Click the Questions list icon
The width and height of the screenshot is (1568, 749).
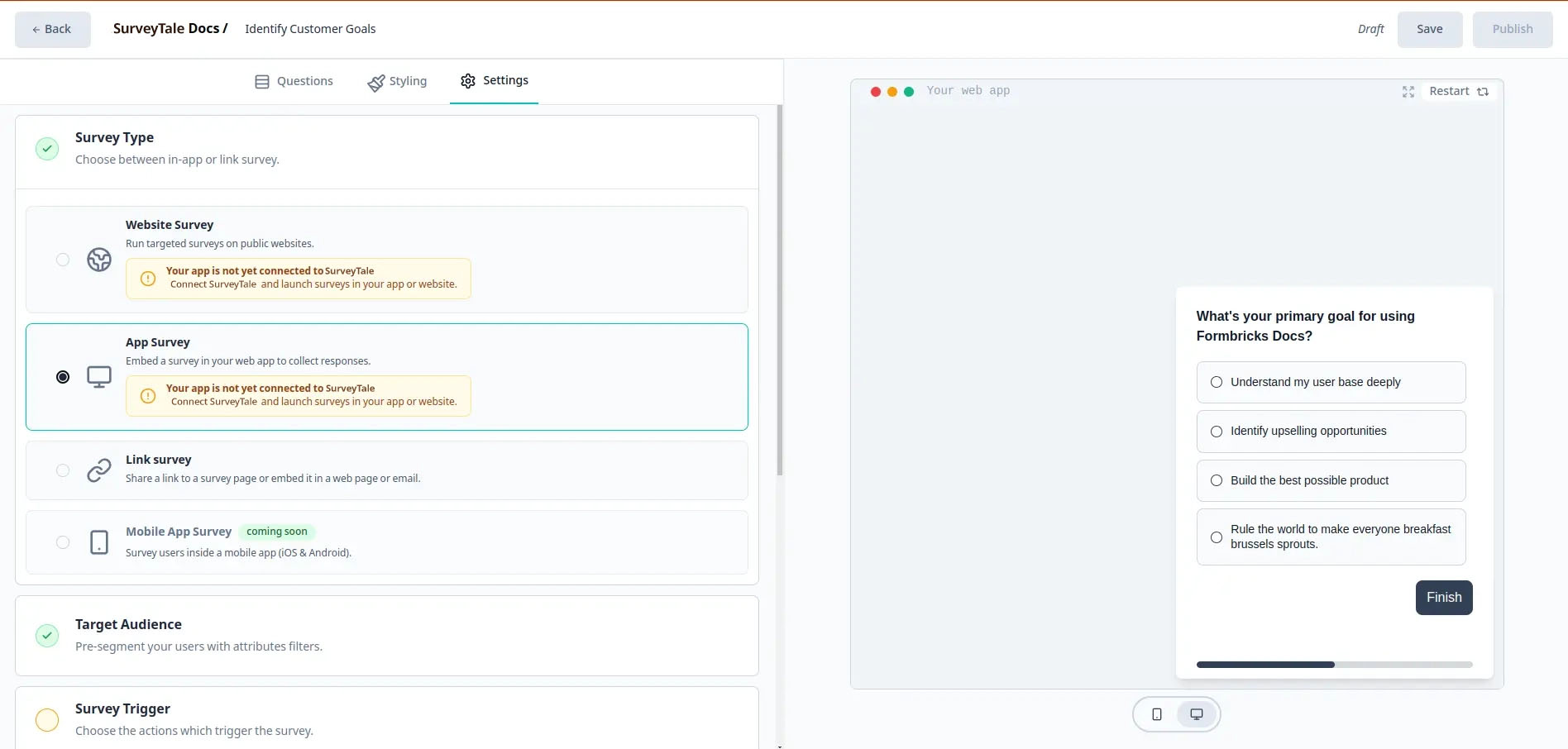click(x=262, y=82)
